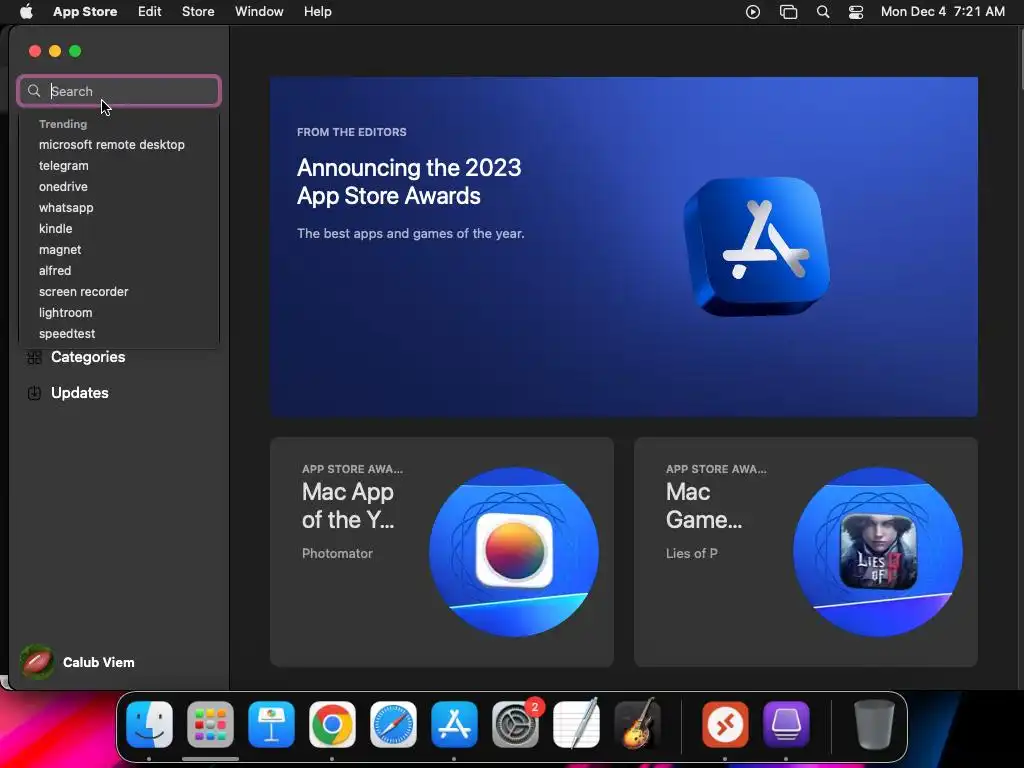Select trending search magnet
Viewport: 1024px width, 768px height.
[x=60, y=249]
